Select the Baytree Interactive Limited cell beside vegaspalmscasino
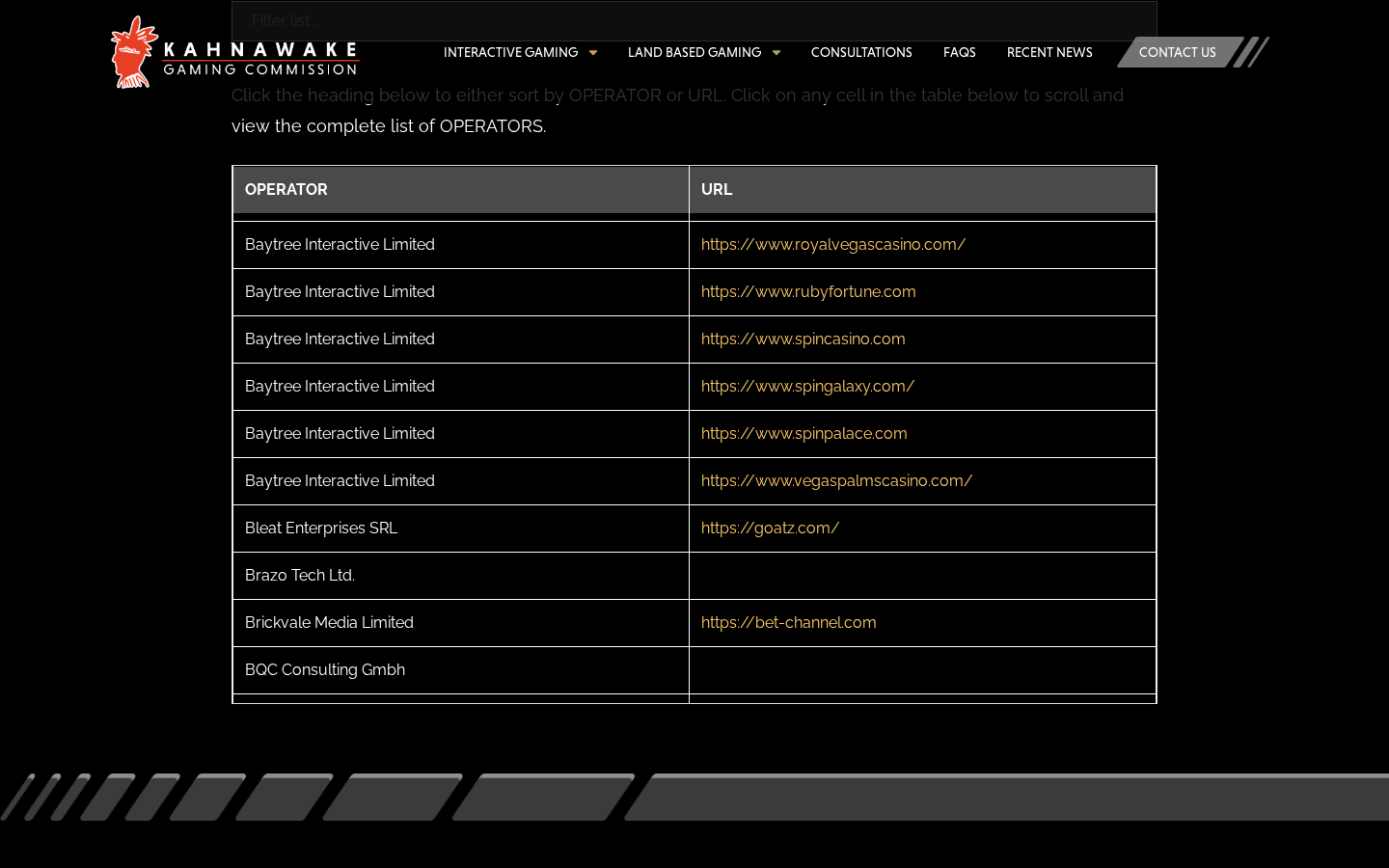Screen dimensions: 1389x868 coord(461,481)
